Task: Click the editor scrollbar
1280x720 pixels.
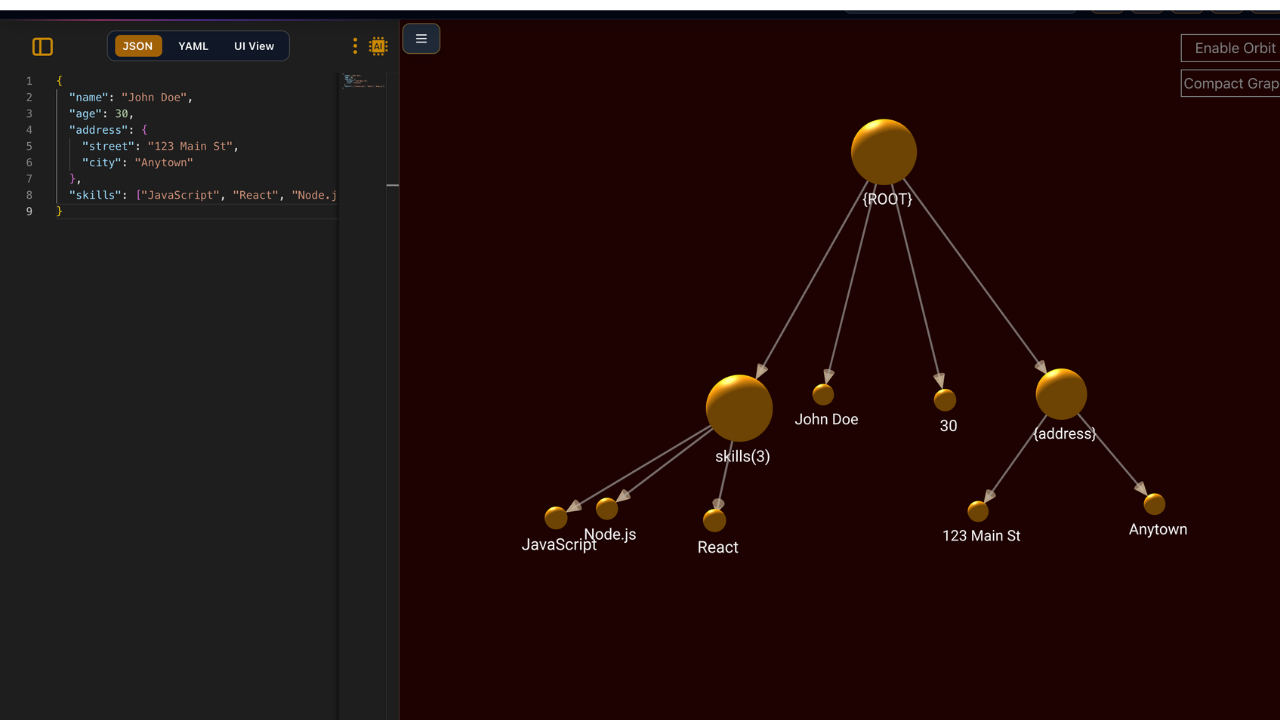Action: click(x=392, y=185)
